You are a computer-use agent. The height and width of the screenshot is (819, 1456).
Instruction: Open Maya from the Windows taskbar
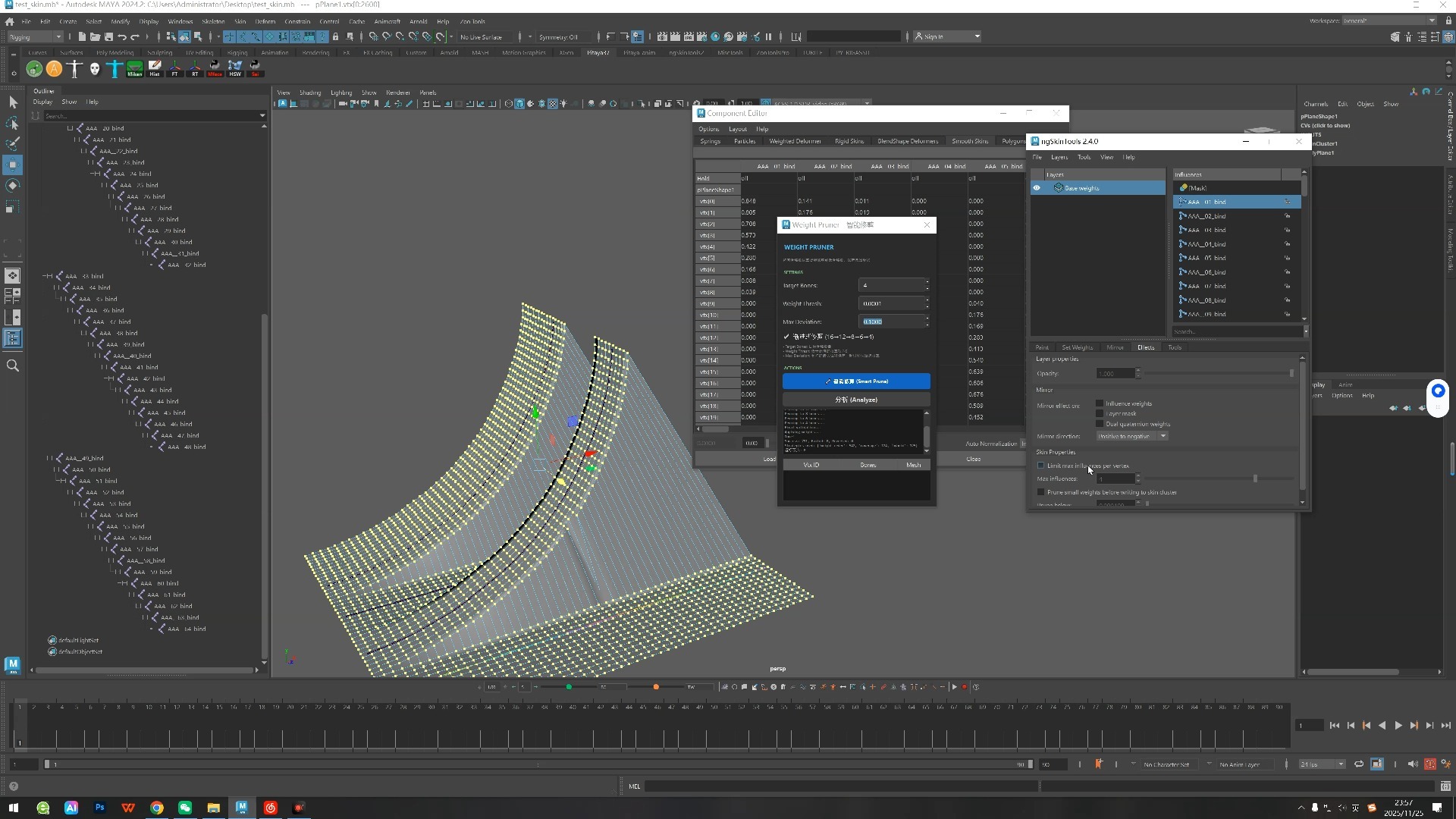[x=242, y=808]
